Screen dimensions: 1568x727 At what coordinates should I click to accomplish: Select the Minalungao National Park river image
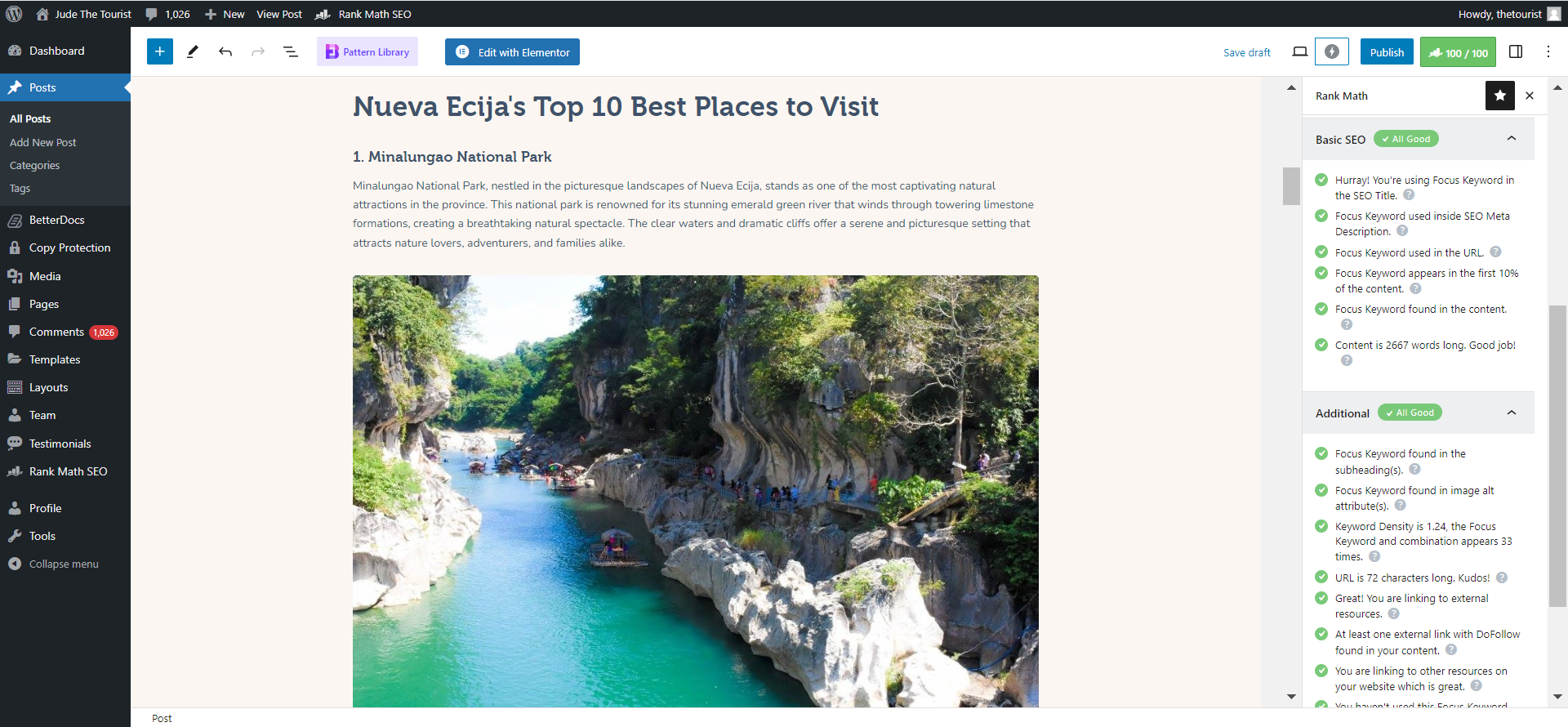[x=696, y=491]
